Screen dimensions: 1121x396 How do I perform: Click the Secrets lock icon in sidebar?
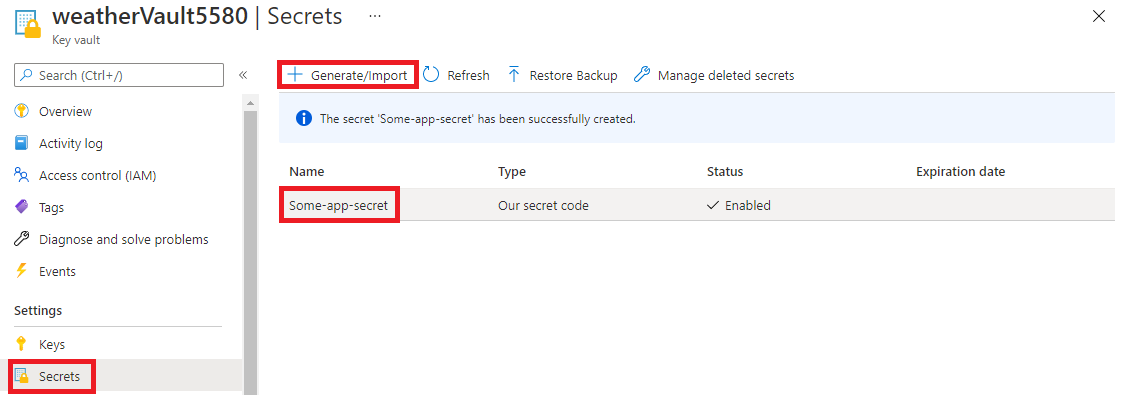[x=21, y=375]
